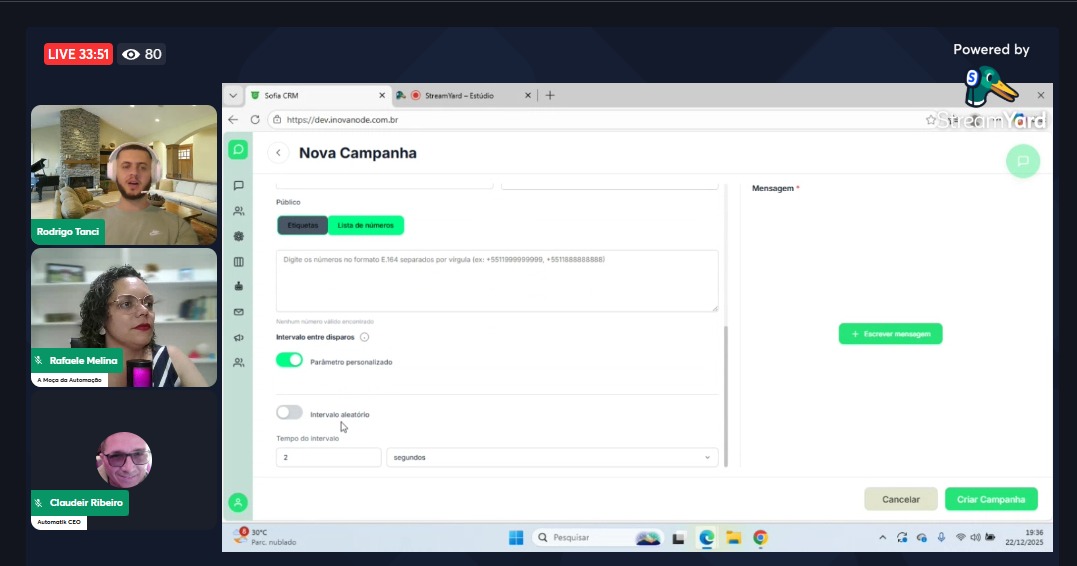
Task: Open the envelope mail sidebar icon
Action: 238,312
